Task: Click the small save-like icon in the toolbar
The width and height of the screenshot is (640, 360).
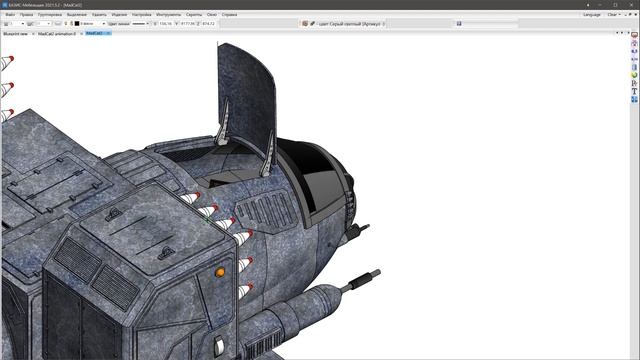Action: (x=459, y=24)
